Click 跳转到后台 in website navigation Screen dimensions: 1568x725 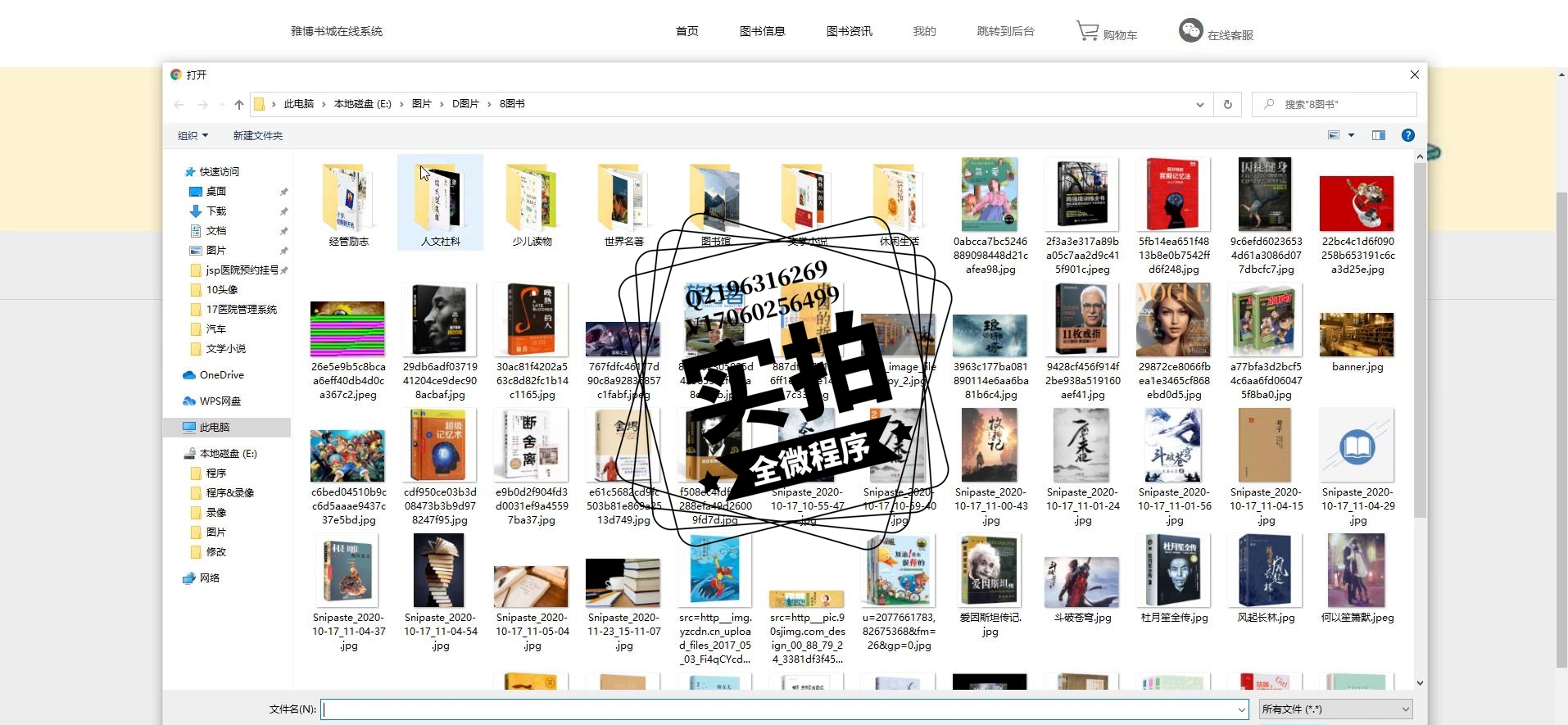click(x=1005, y=31)
